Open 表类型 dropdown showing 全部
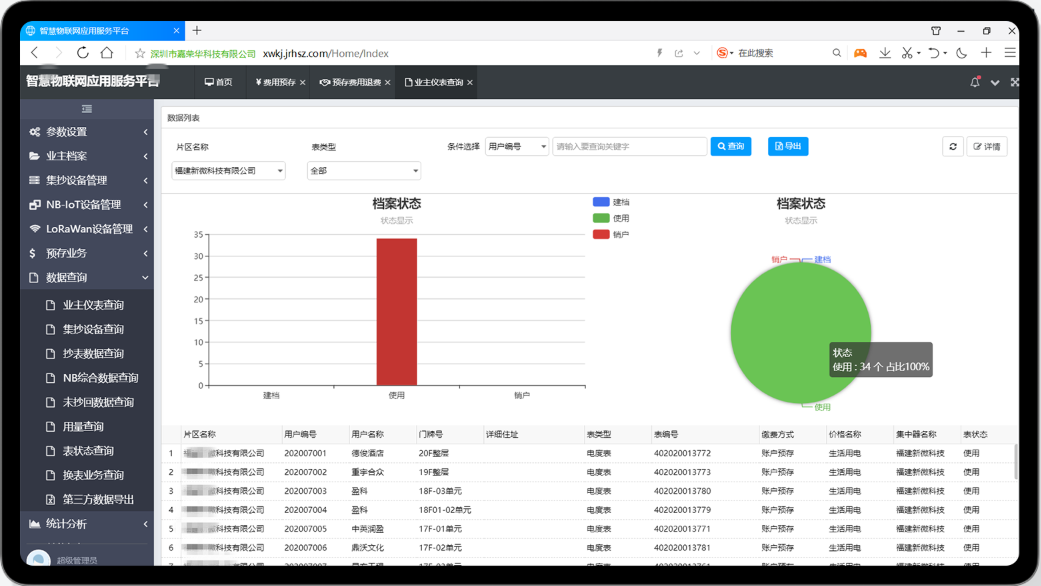Image resolution: width=1041 pixels, height=586 pixels. 364,171
